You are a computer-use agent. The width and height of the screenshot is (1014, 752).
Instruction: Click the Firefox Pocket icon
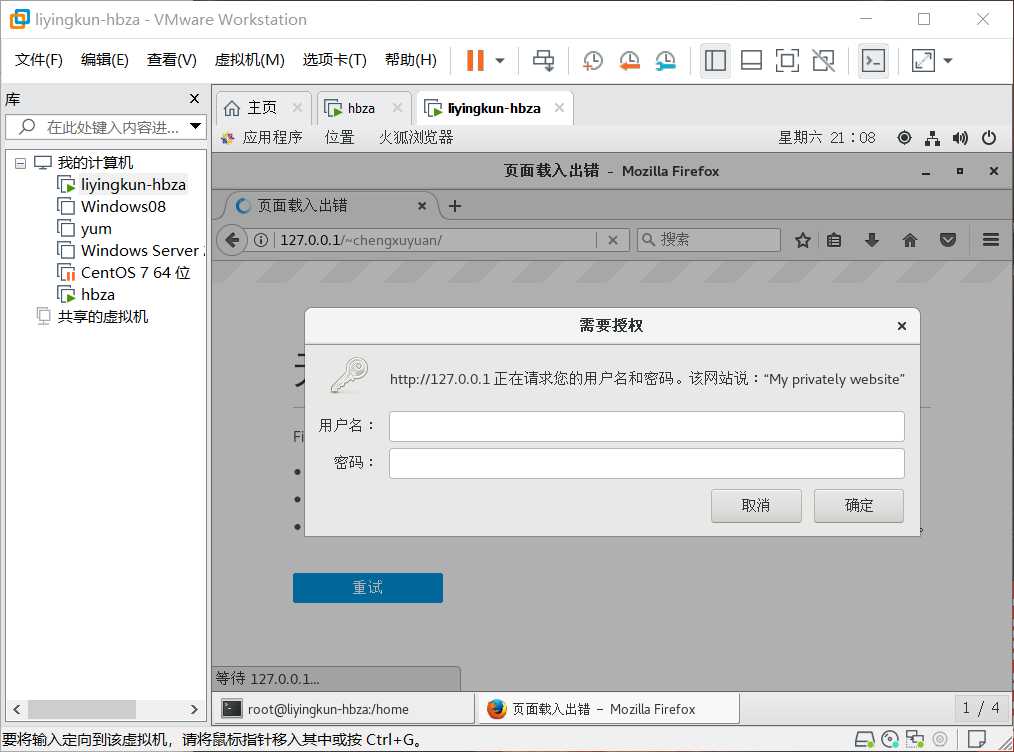coord(948,240)
